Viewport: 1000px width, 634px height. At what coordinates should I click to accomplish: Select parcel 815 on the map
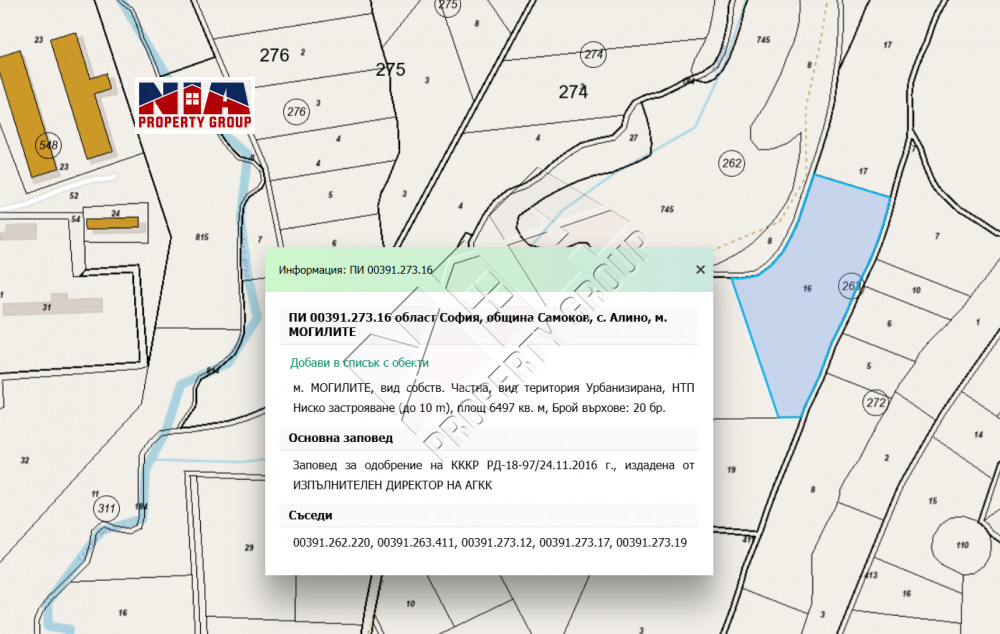pos(202,237)
